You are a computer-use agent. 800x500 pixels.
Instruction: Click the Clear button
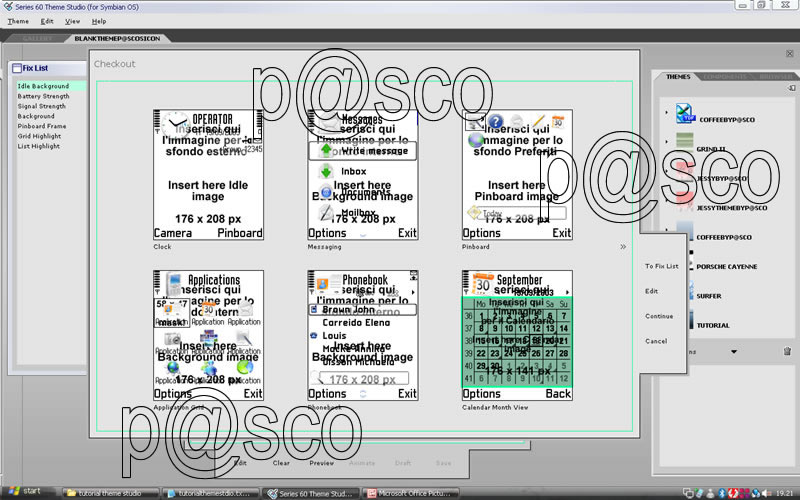tap(281, 463)
